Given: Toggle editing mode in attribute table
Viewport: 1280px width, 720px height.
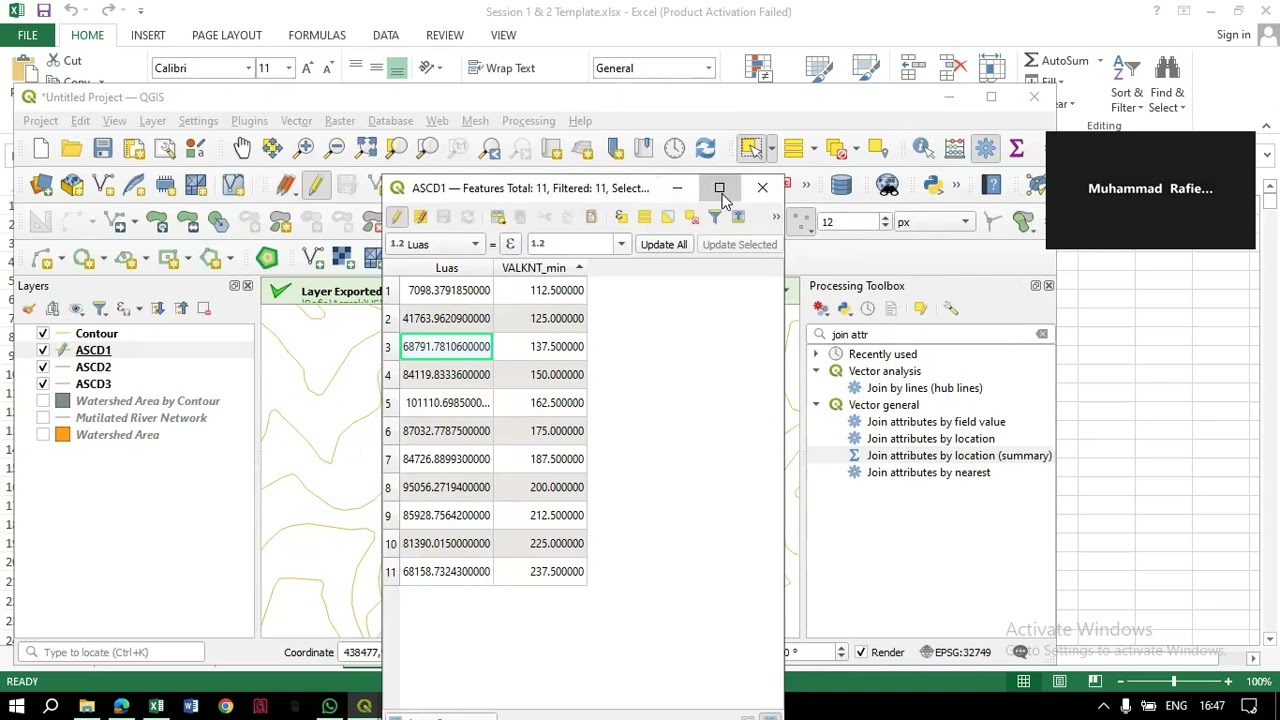Looking at the screenshot, I should coord(397,217).
